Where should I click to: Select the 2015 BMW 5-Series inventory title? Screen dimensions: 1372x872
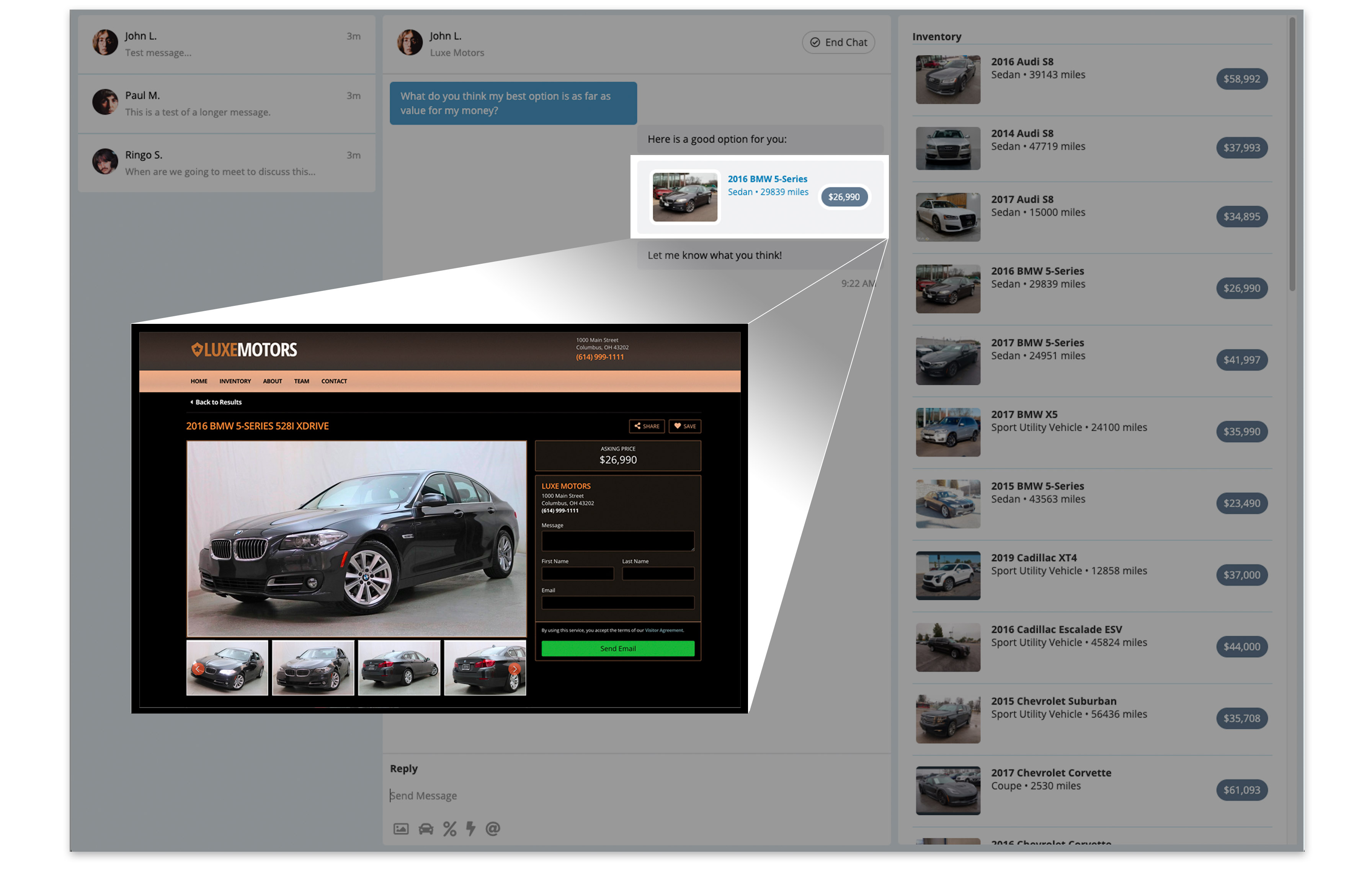pos(1037,487)
